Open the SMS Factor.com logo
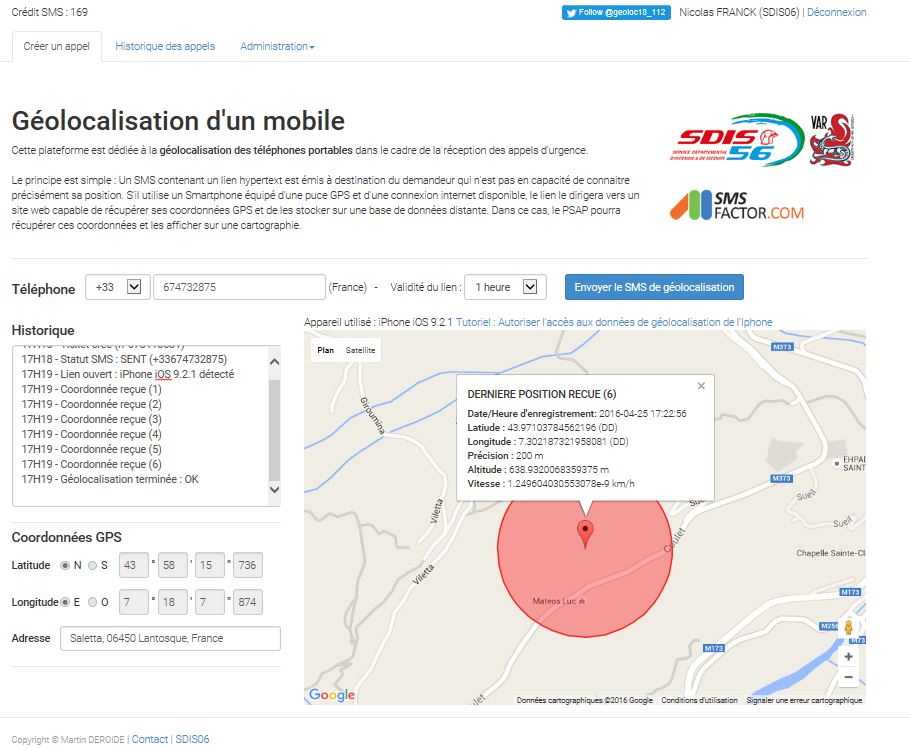This screenshot has height=748, width=909. pyautogui.click(x=737, y=206)
